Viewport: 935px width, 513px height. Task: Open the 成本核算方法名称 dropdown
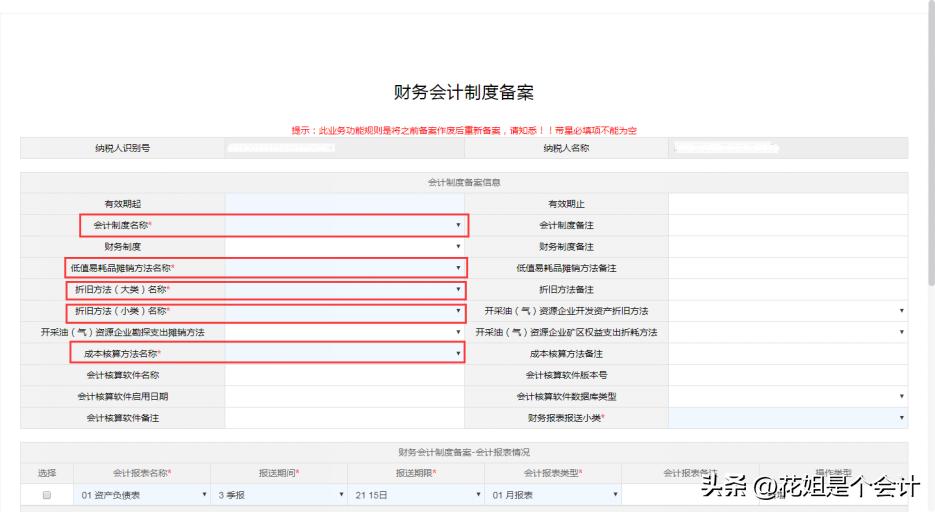(345, 354)
